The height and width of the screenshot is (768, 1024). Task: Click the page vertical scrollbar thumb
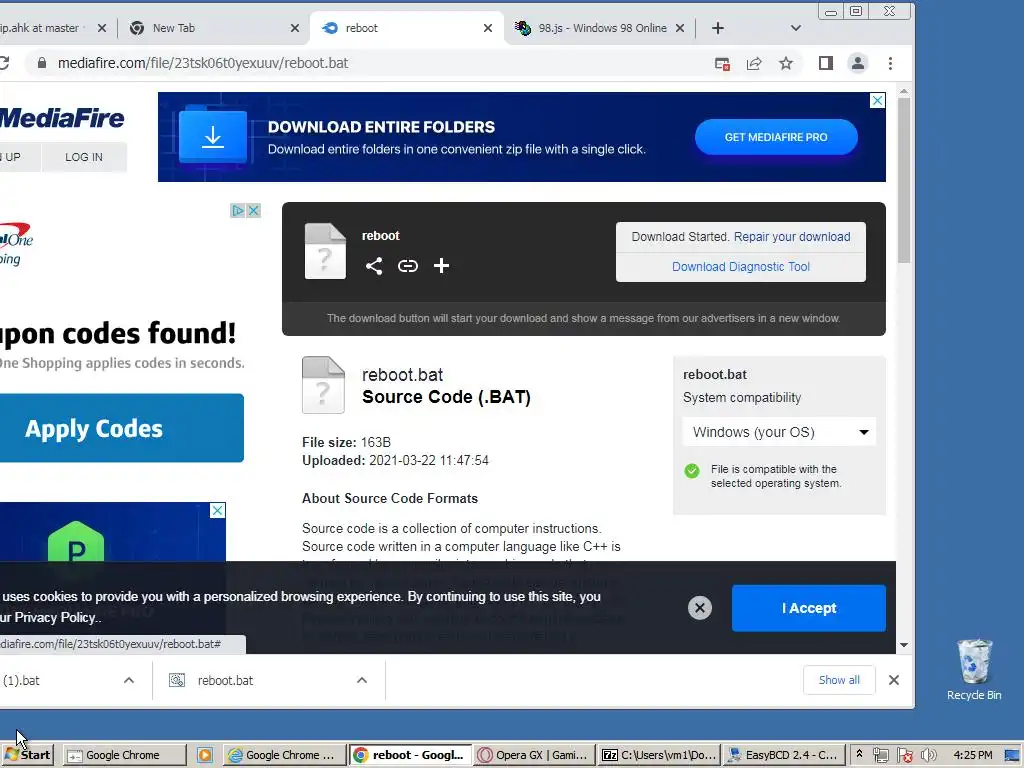coord(904,180)
